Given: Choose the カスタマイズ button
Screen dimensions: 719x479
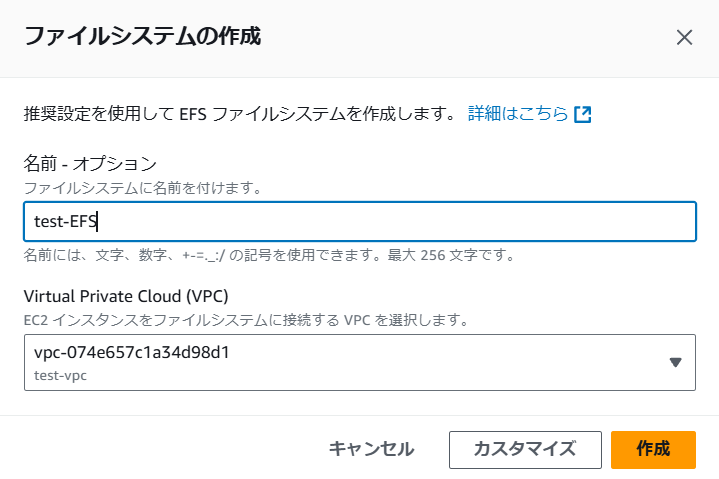Looking at the screenshot, I should pyautogui.click(x=525, y=450).
